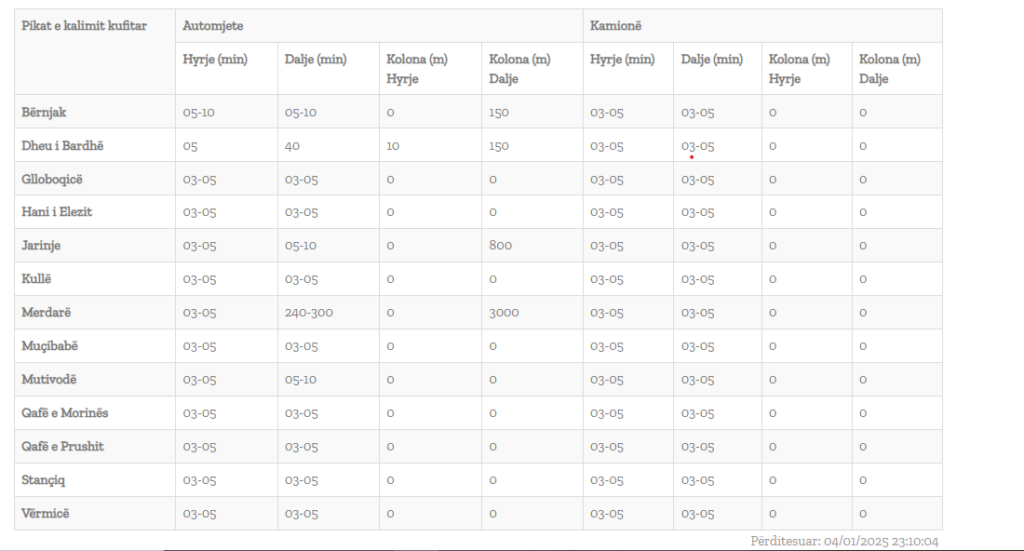Click the 40 exit value for Dheu i Bardhë
The height and width of the screenshot is (551, 1024).
click(292, 146)
